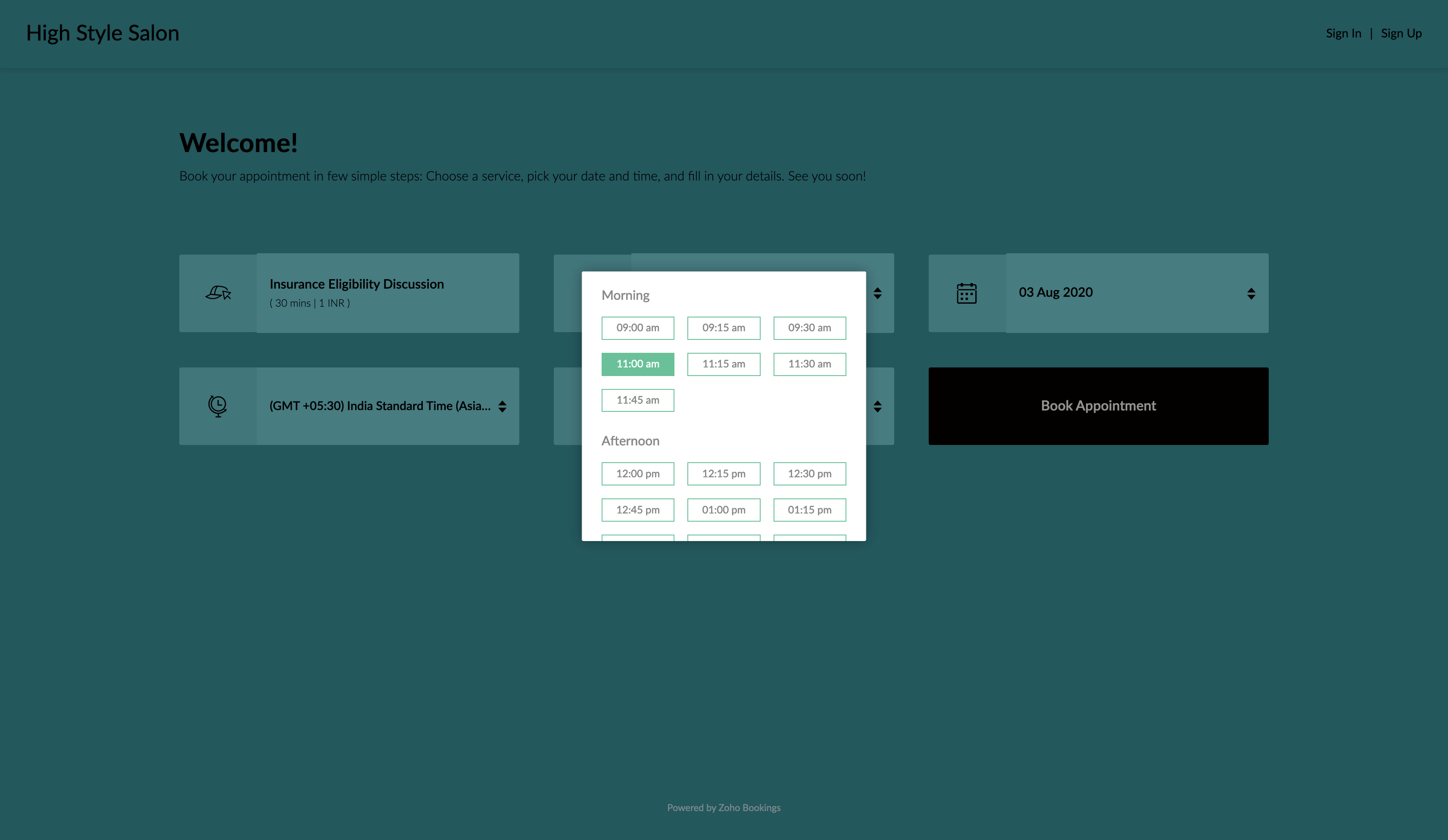The image size is (1448, 840).
Task: Click the lower dropdown arrows behind time popup
Action: (877, 406)
